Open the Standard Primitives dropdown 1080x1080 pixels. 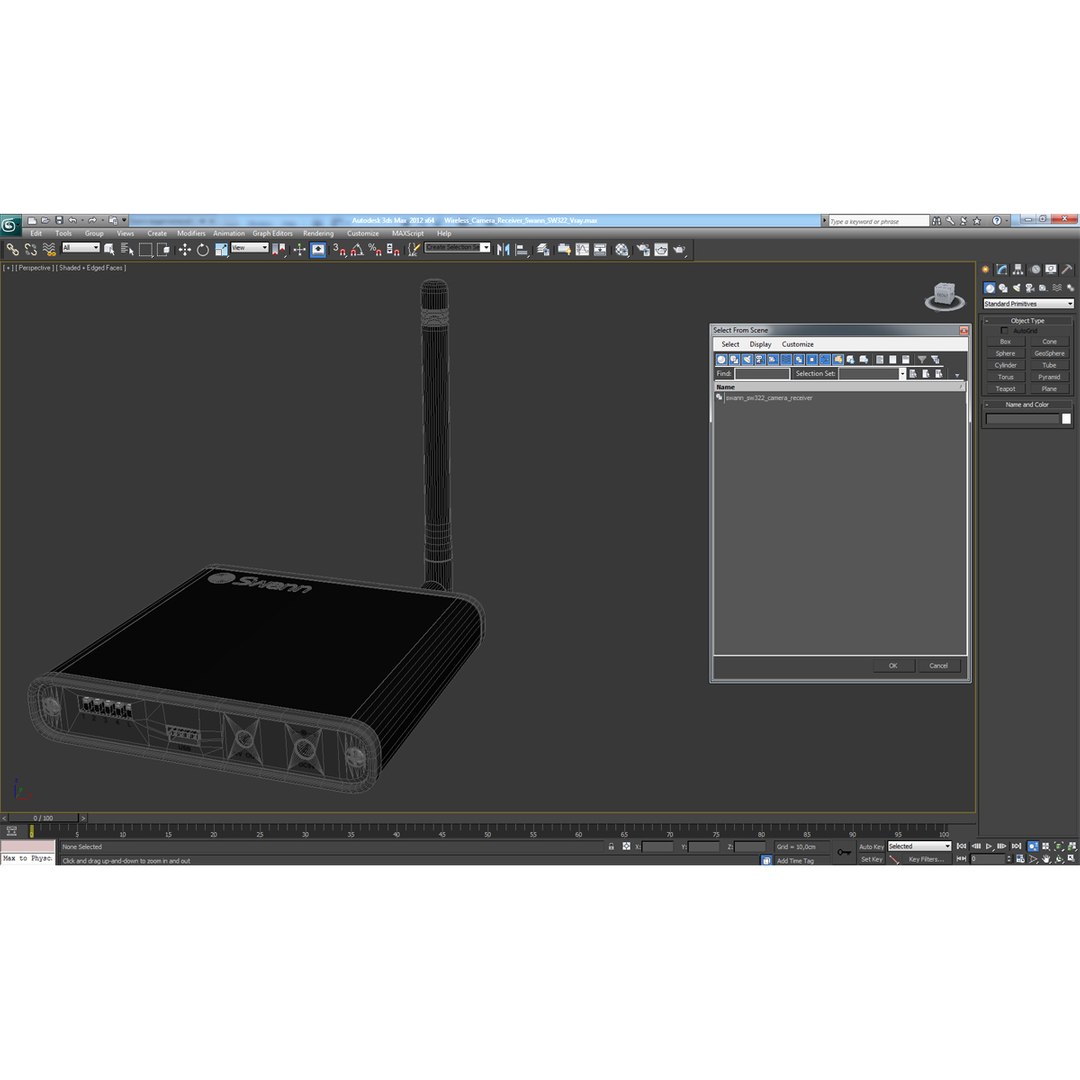1028,304
